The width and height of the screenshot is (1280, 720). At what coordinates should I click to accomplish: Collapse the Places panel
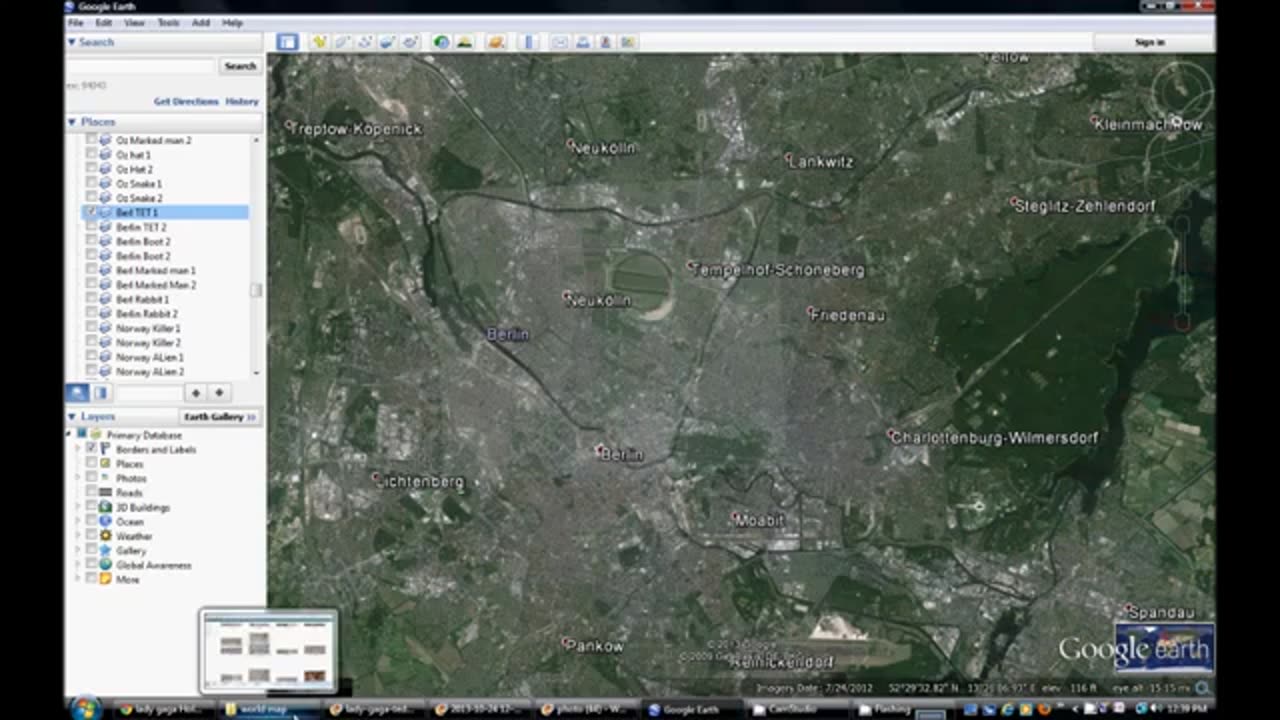tap(72, 122)
